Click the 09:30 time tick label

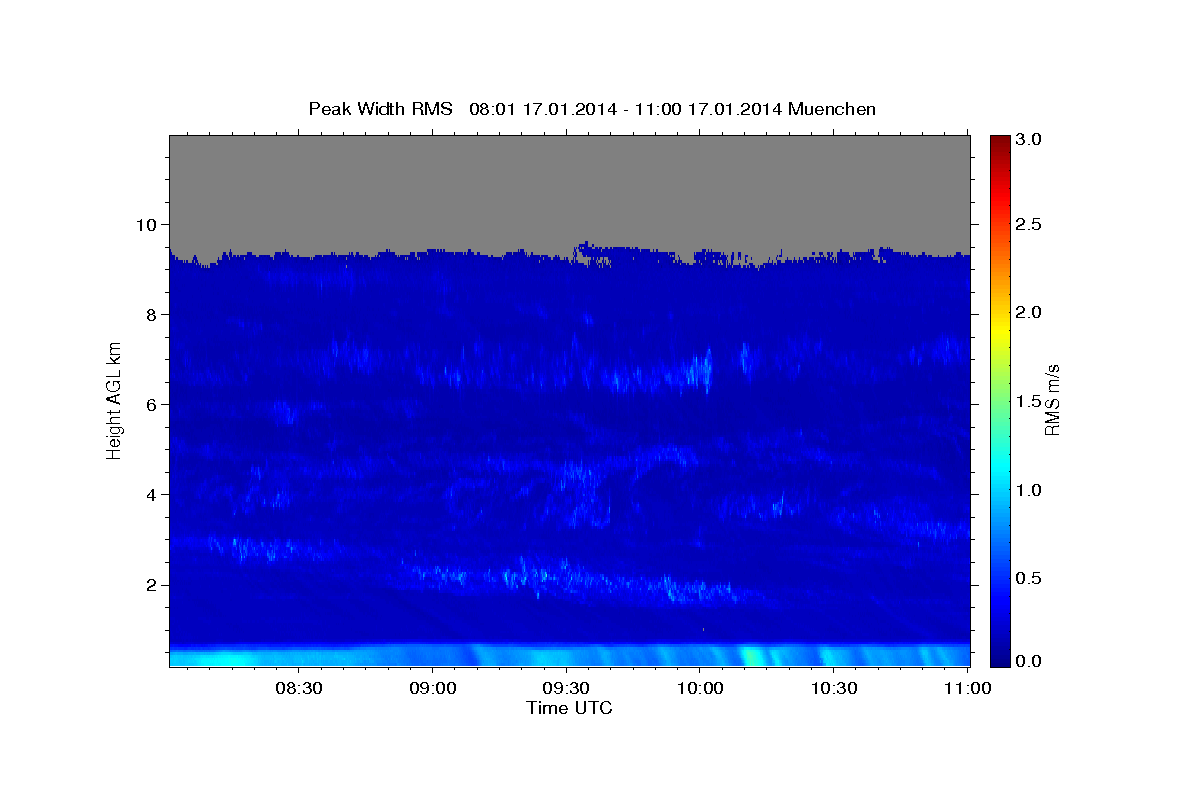pos(566,688)
